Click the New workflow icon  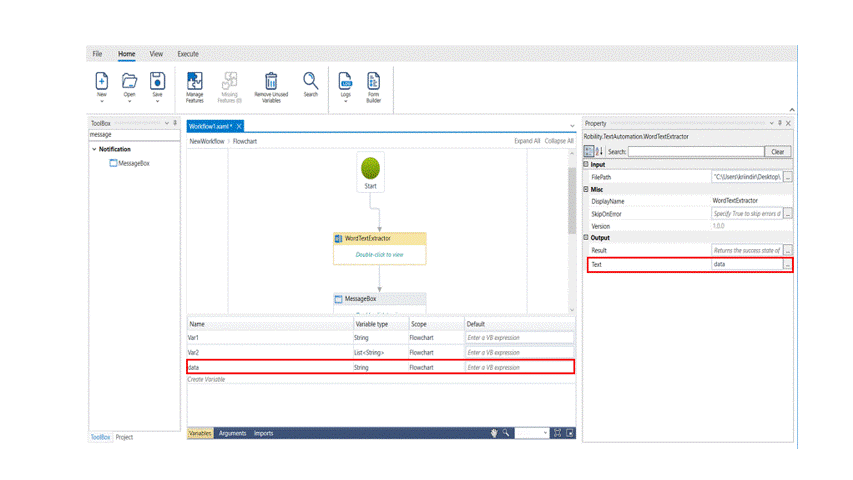(x=101, y=81)
